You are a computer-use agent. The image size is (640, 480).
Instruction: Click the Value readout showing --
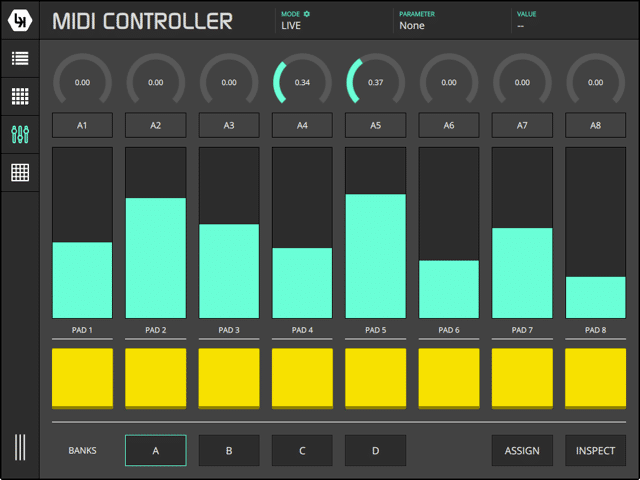tap(520, 26)
